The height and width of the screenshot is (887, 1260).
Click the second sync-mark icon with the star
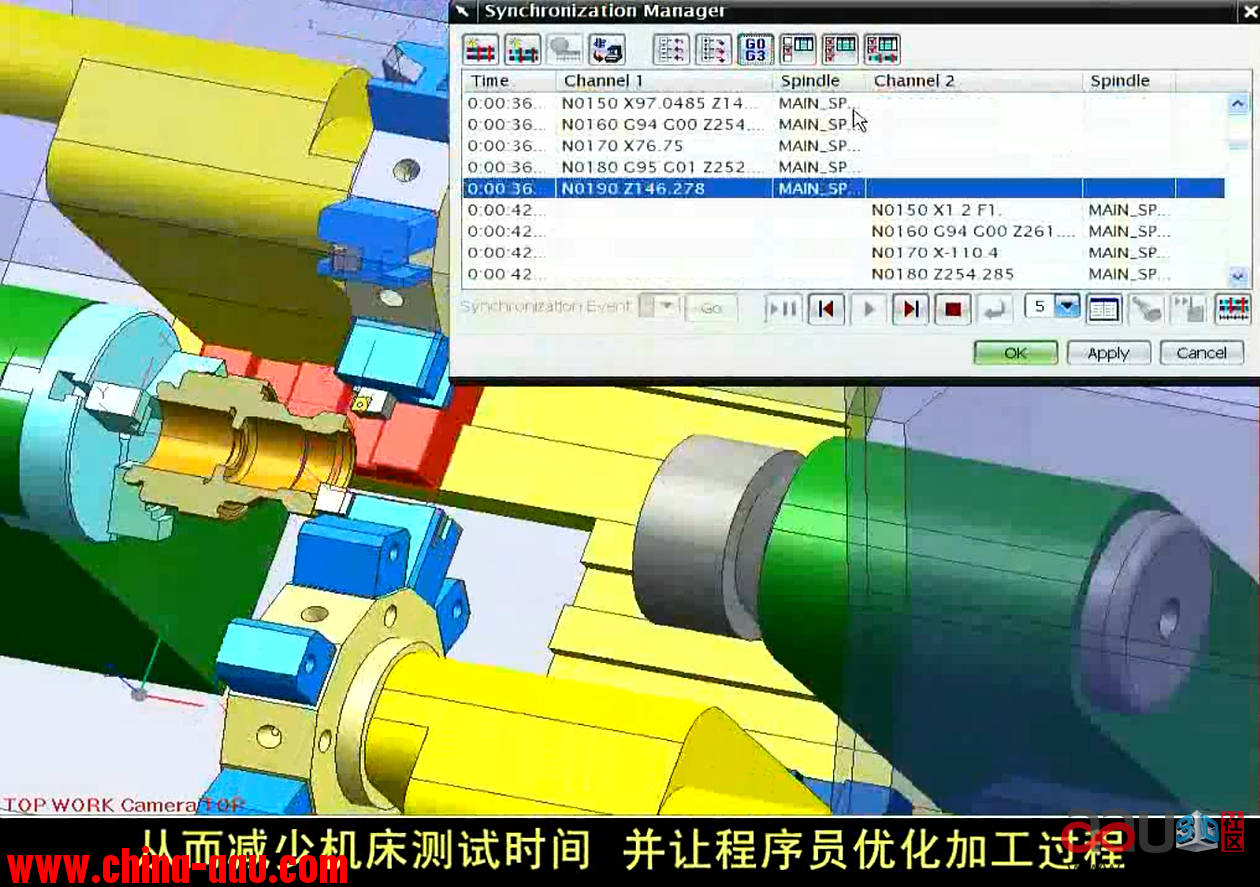pos(522,49)
